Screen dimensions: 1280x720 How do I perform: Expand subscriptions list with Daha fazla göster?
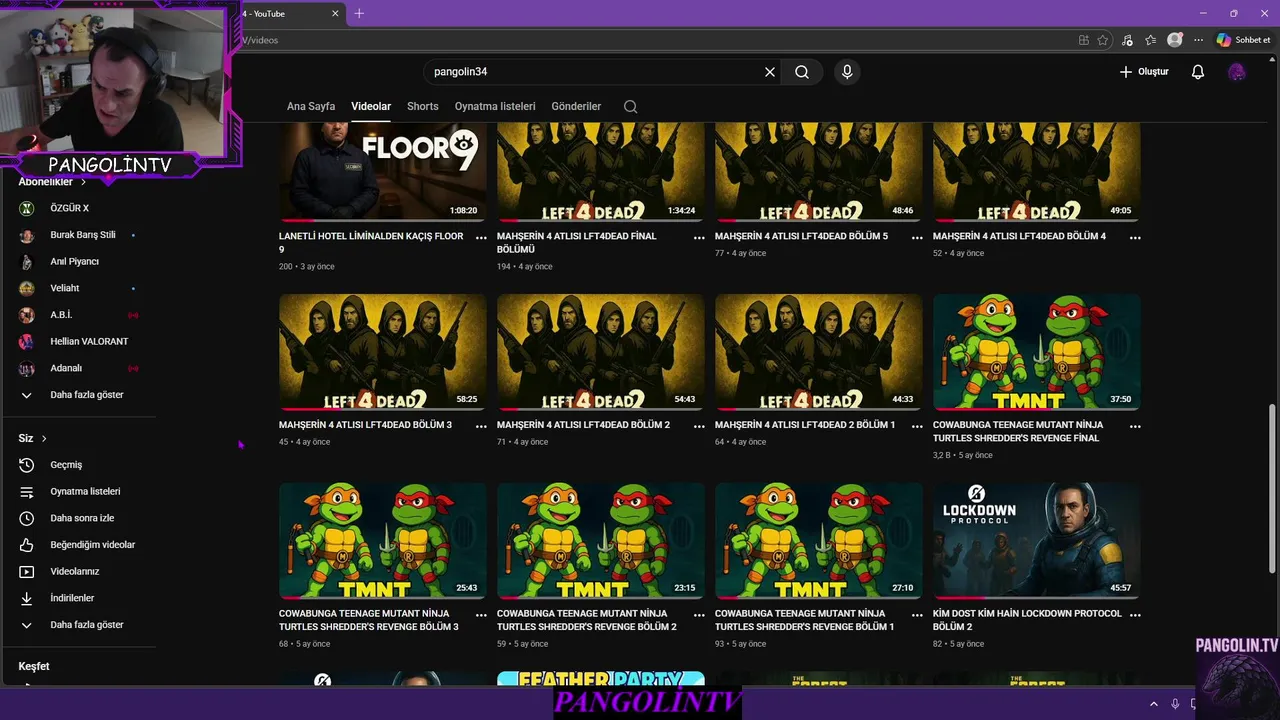pyautogui.click(x=85, y=395)
